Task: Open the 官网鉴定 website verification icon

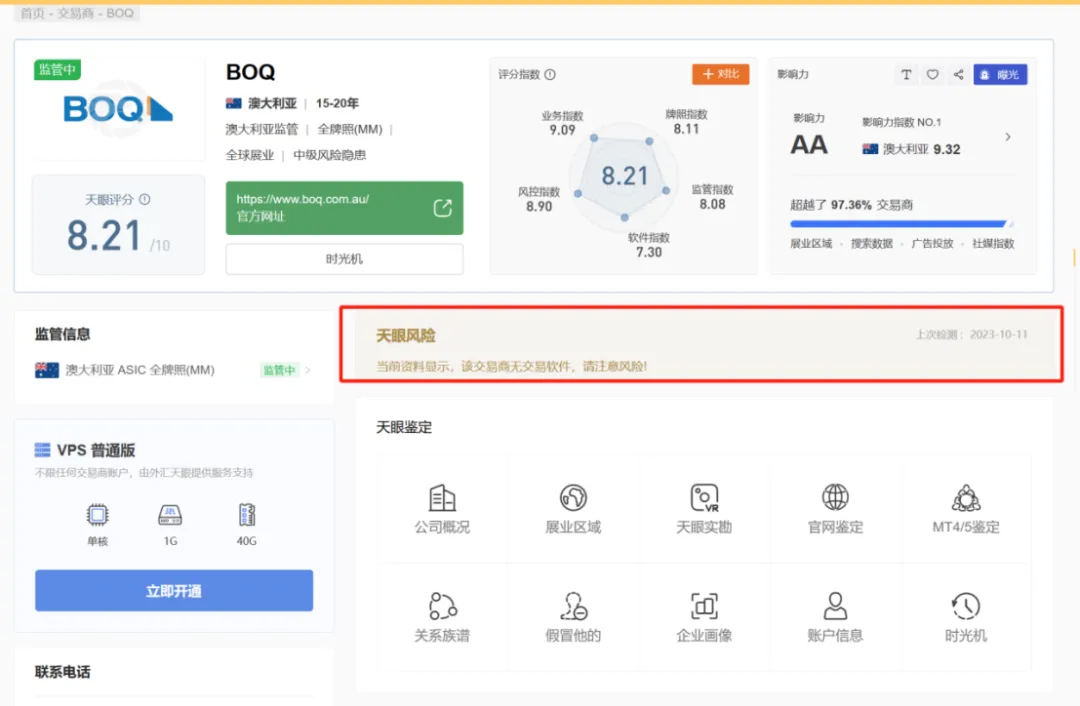Action: (x=835, y=497)
